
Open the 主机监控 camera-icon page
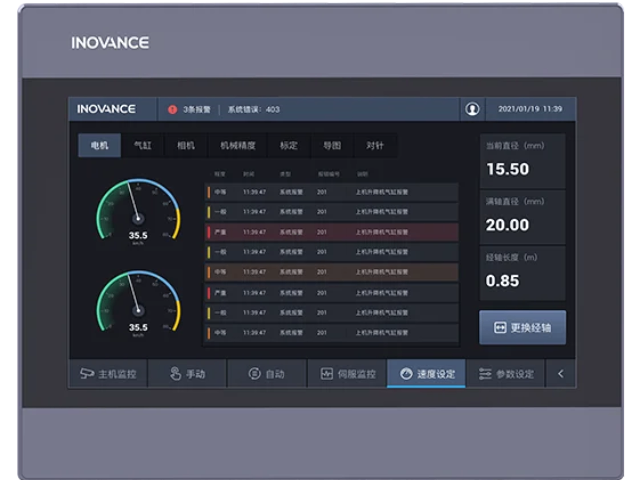108,373
